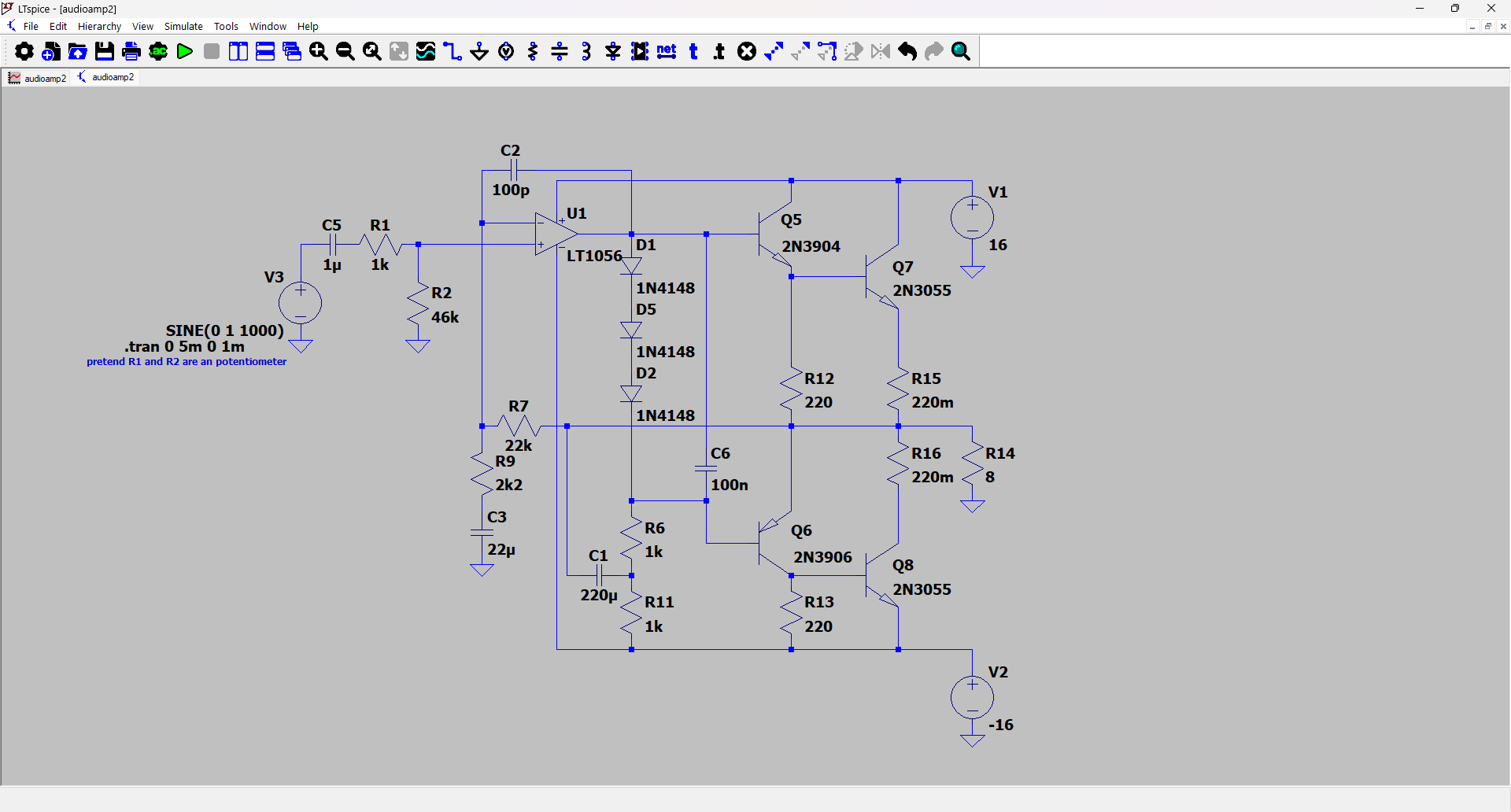Open the Control Panel gear icon
Screen dimensions: 1511x812
(x=24, y=52)
